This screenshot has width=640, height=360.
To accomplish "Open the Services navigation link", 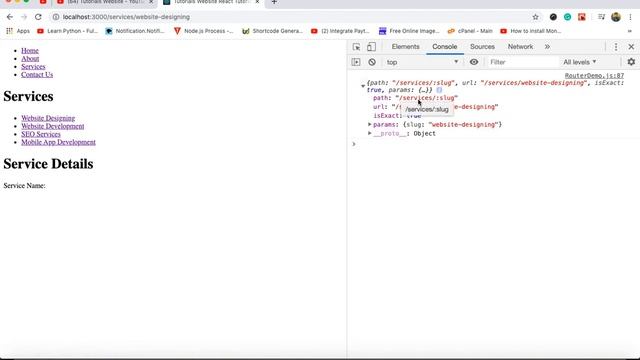I will click(33, 67).
